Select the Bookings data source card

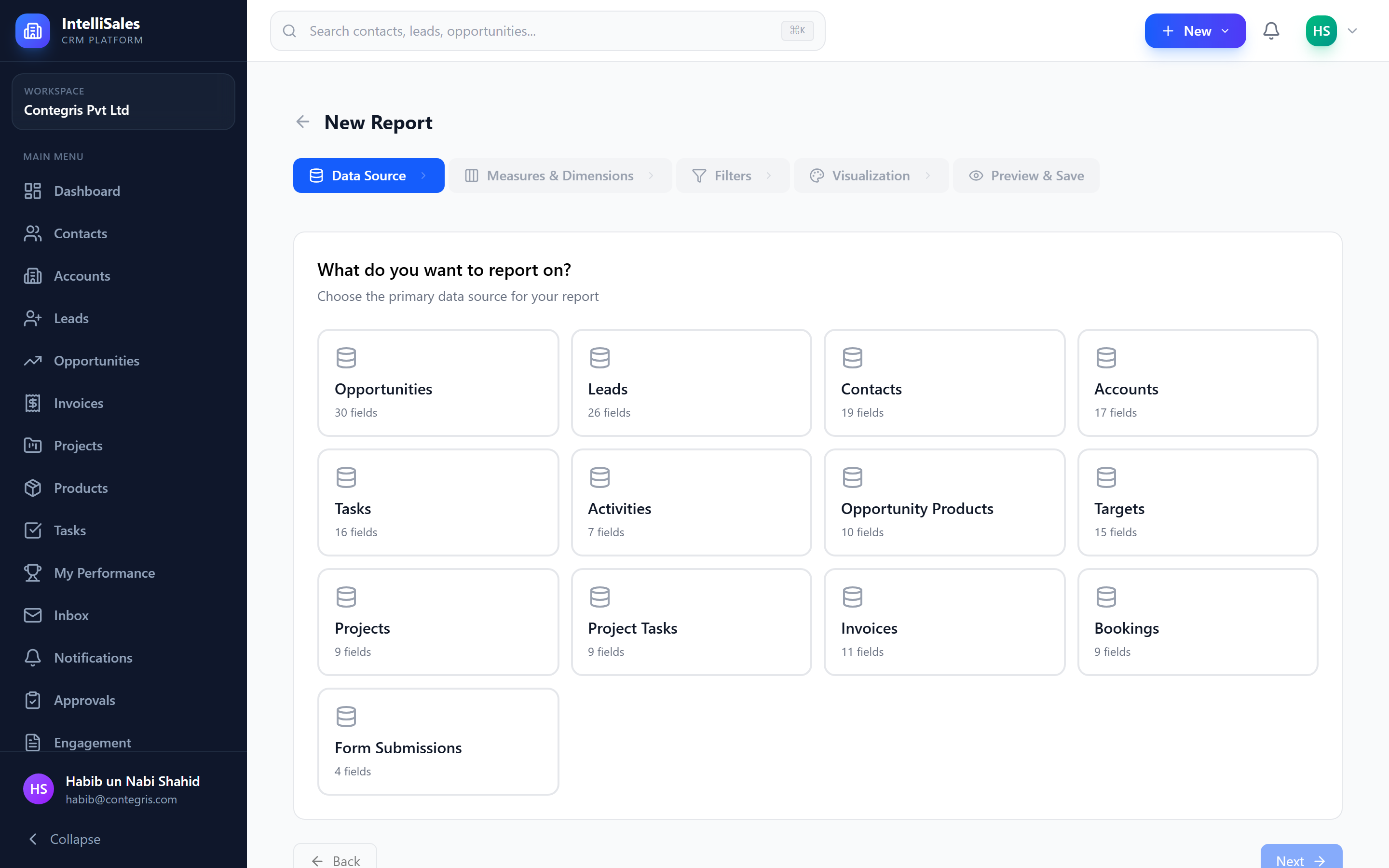pyautogui.click(x=1198, y=622)
